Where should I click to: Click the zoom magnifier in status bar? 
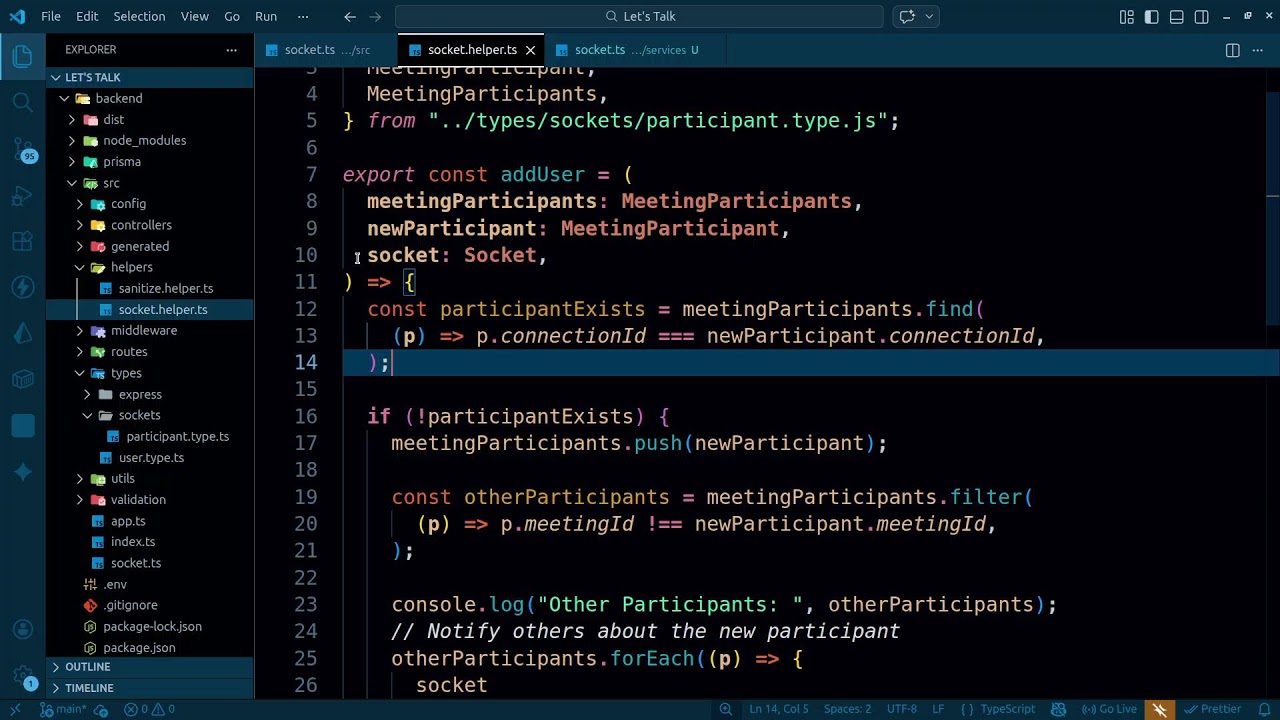pos(727,709)
